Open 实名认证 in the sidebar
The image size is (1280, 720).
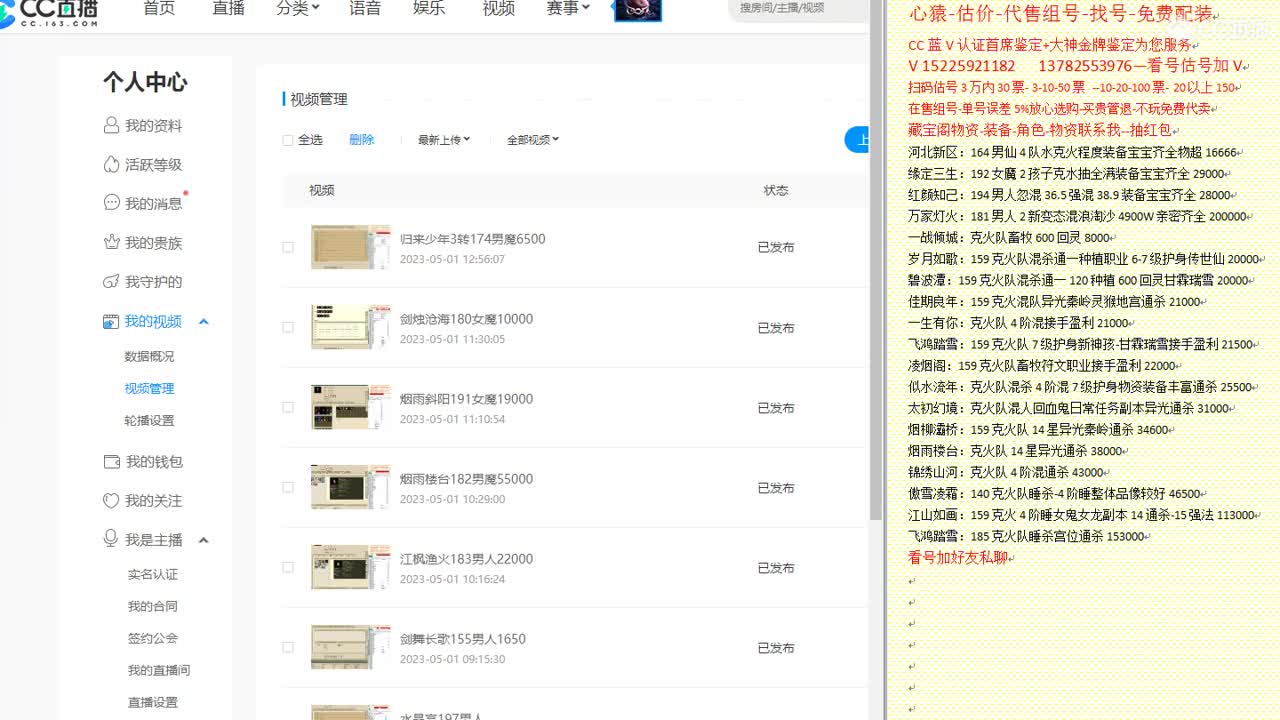[153, 574]
